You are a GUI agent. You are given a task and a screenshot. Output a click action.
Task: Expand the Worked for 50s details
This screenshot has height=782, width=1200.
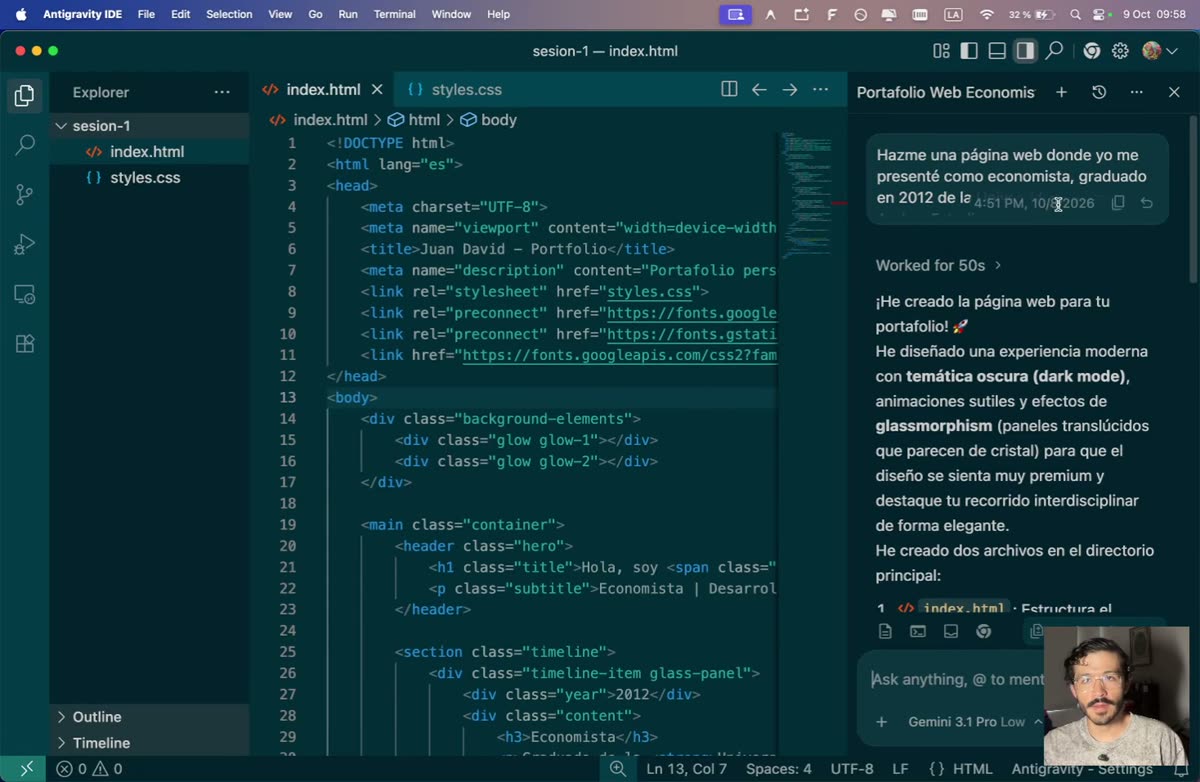click(938, 266)
